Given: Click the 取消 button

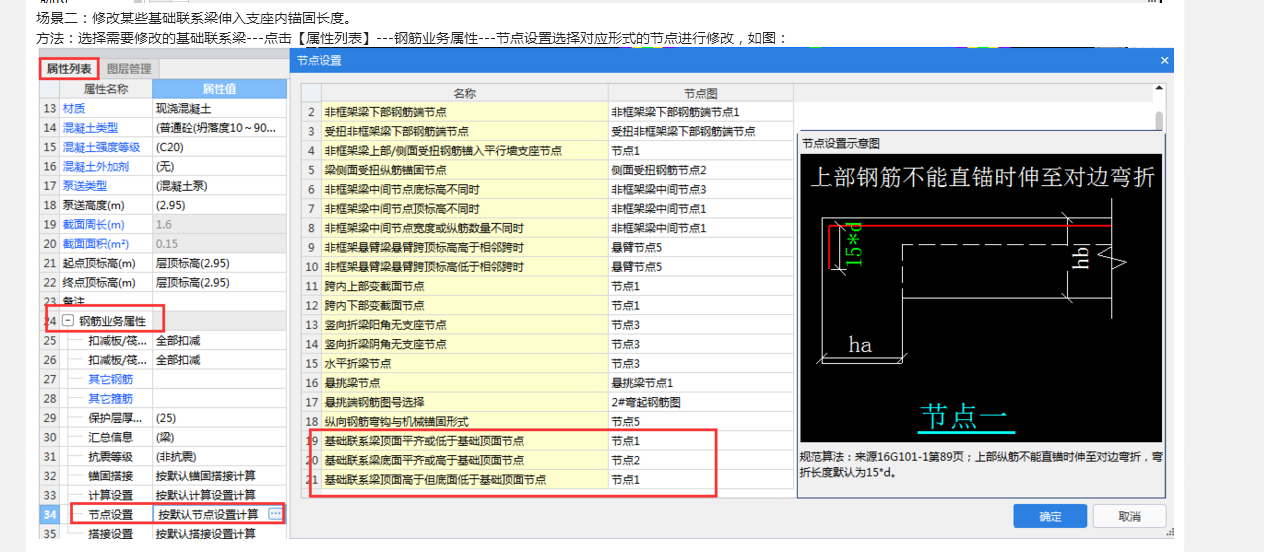Looking at the screenshot, I should 1129,516.
